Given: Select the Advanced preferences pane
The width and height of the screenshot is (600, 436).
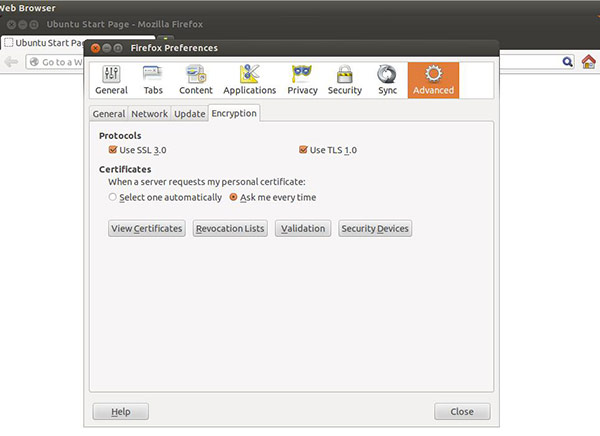Looking at the screenshot, I should coord(433,80).
